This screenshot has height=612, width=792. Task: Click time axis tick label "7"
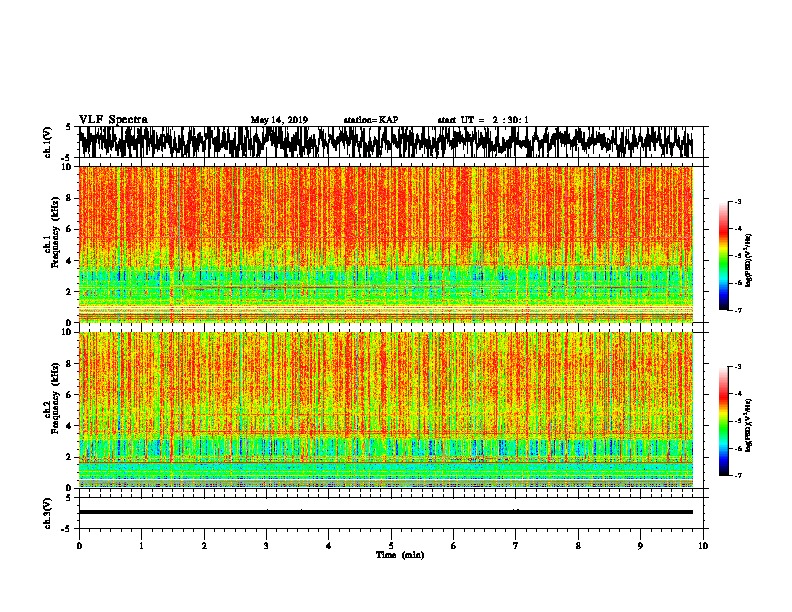point(516,545)
